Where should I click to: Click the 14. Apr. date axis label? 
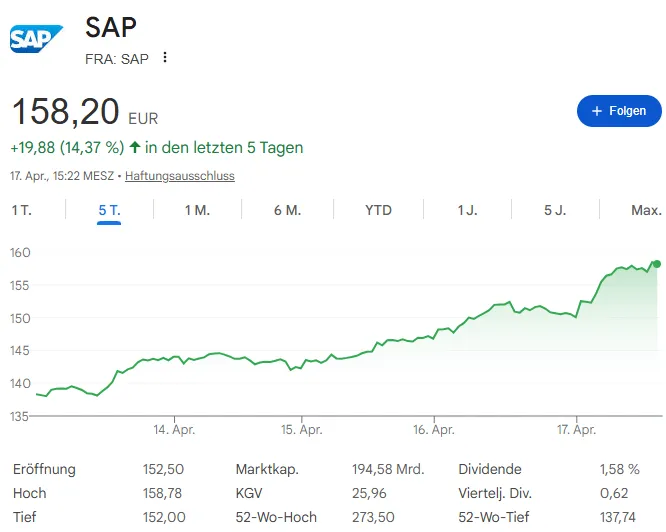174,430
